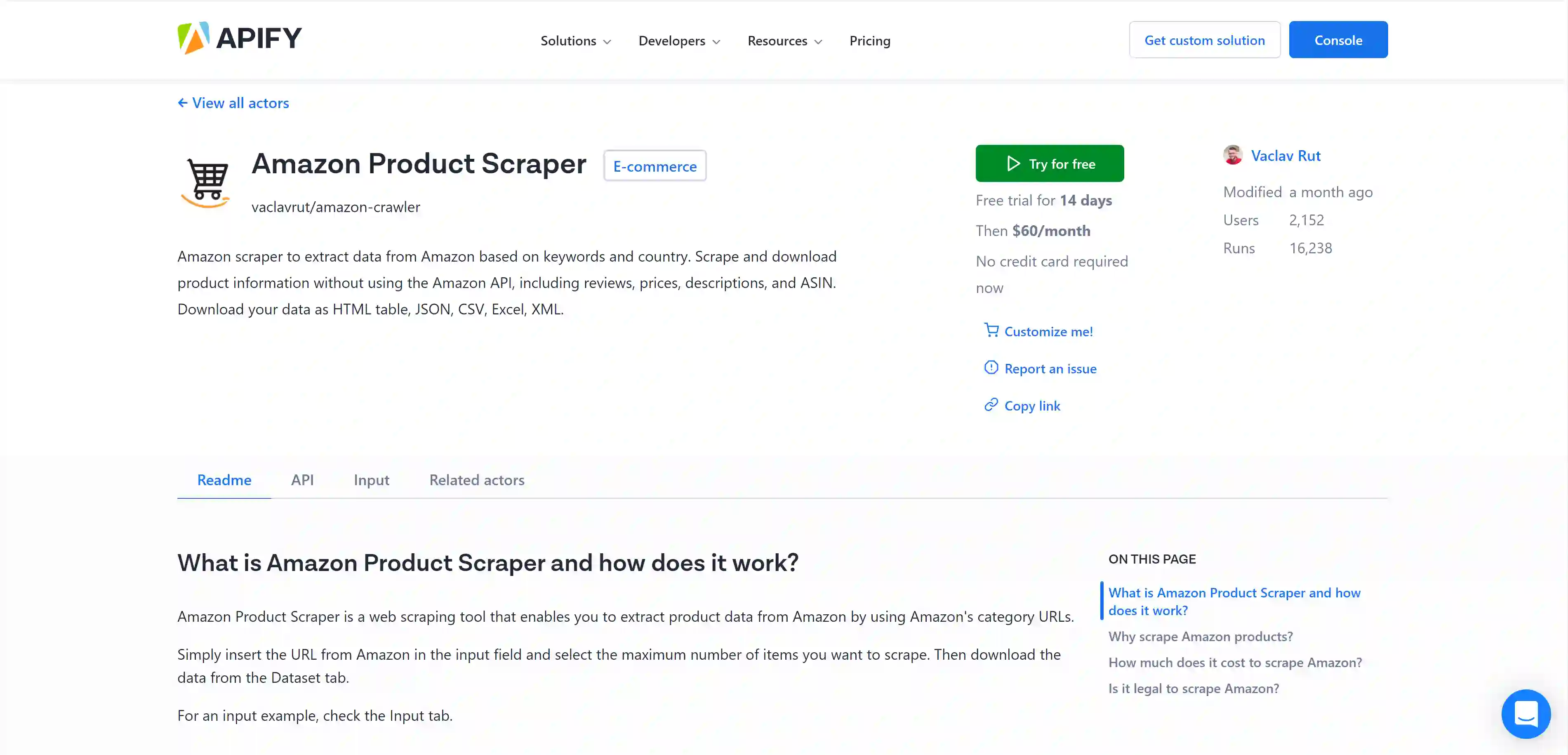Click the Copy link chain icon
Viewport: 1568px width, 755px height.
(991, 405)
